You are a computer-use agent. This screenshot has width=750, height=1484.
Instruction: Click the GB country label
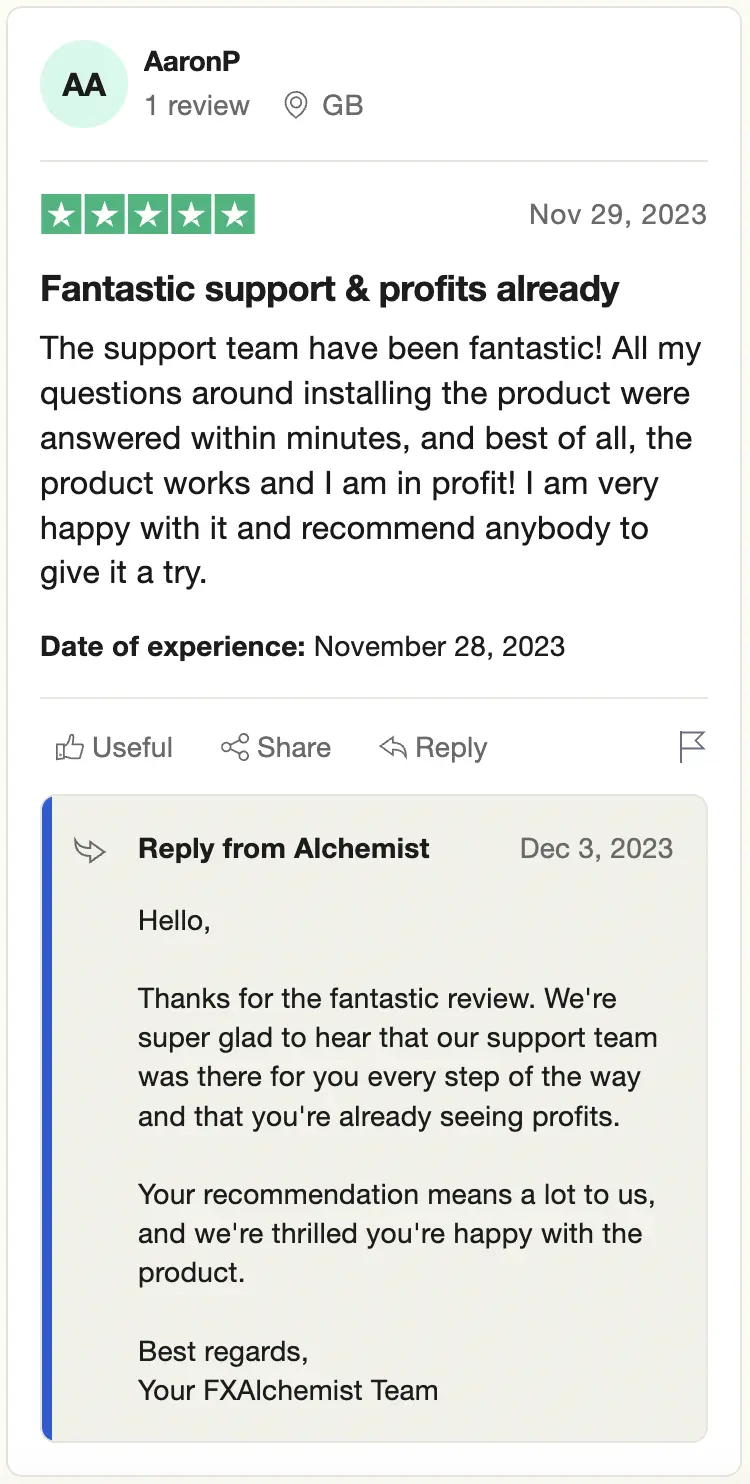342,105
